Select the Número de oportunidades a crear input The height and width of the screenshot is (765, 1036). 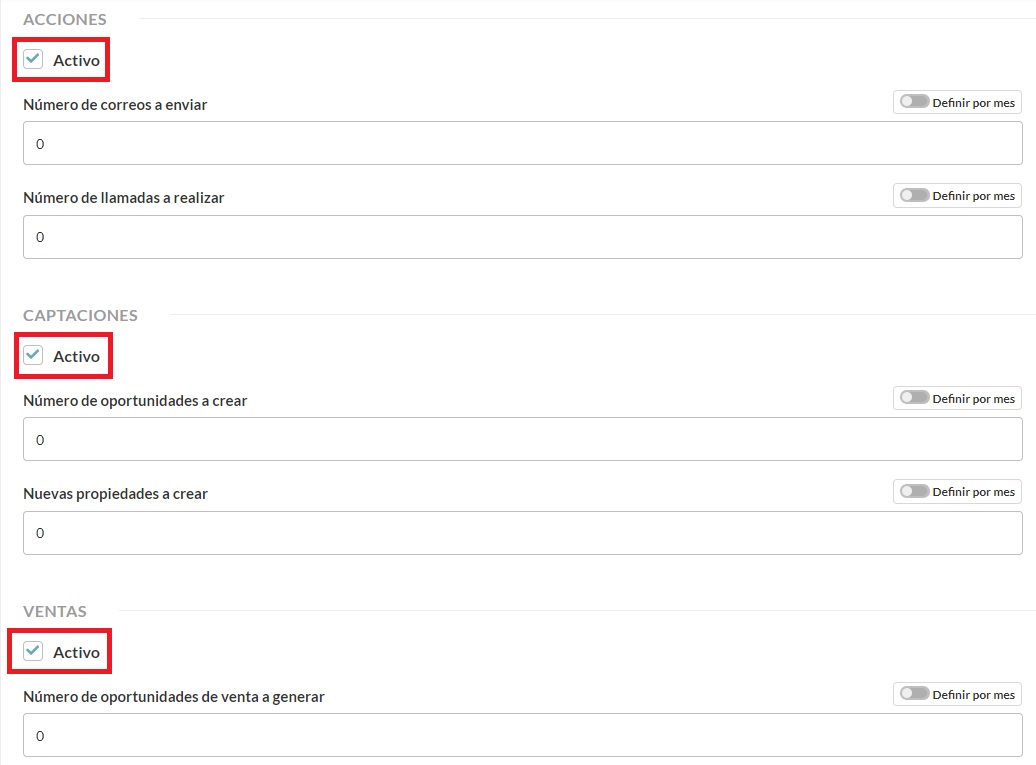click(x=522, y=439)
